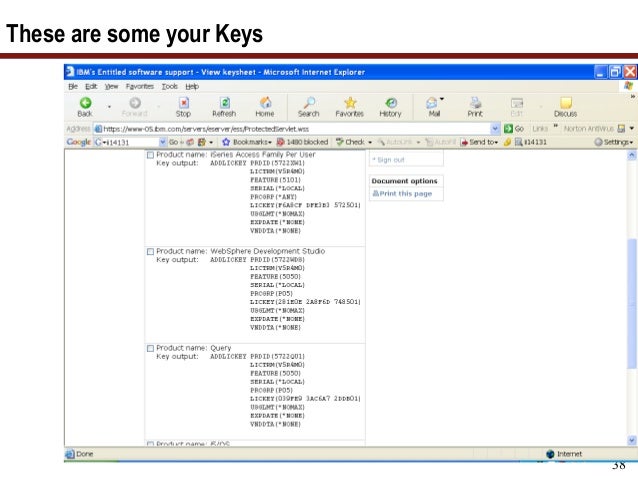Click the Back toolbar button
This screenshot has width=638, height=479.
[x=85, y=107]
